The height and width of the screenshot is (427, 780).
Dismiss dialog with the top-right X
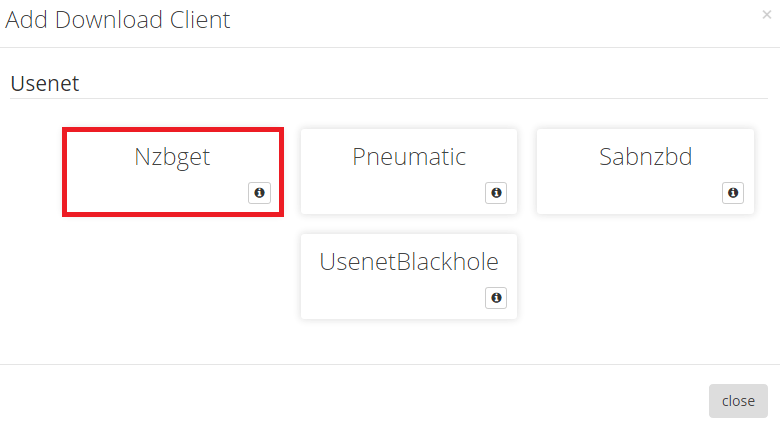point(767,15)
